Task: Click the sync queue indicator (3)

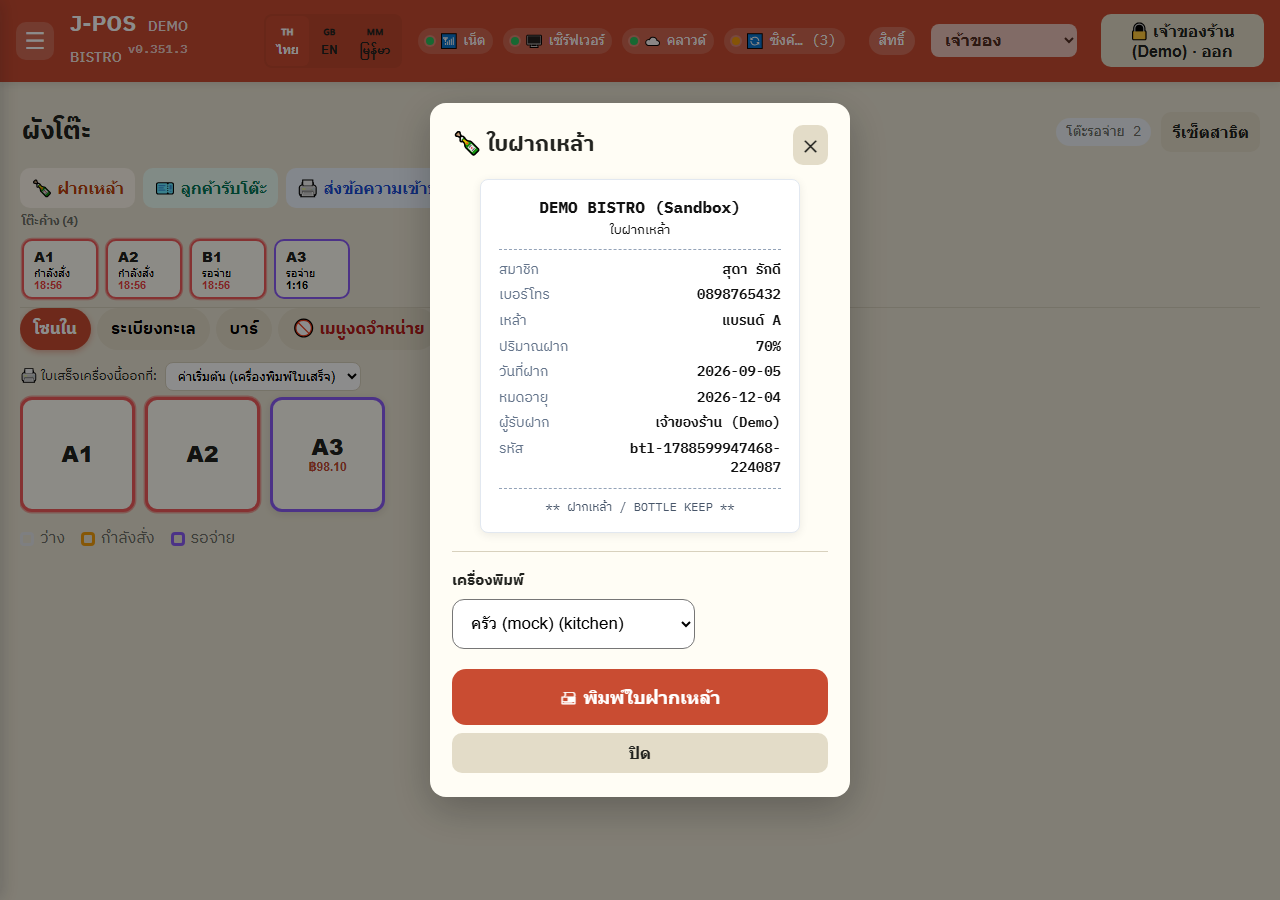Action: [x=784, y=41]
